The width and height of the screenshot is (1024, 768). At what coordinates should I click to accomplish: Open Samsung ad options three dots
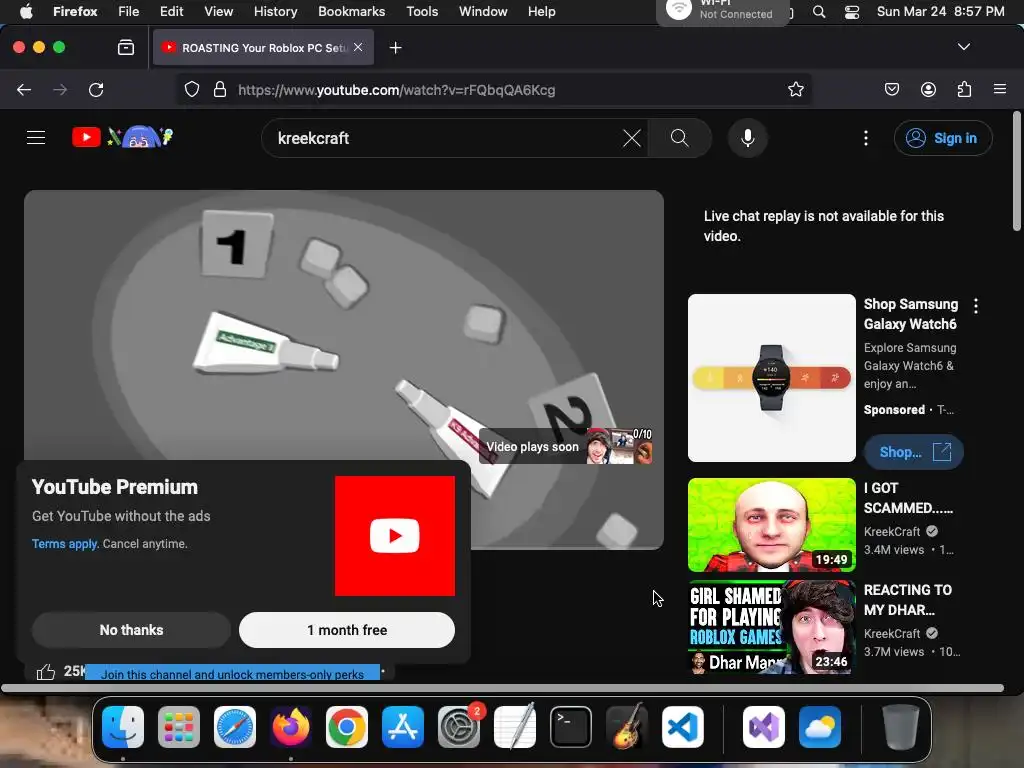[976, 306]
